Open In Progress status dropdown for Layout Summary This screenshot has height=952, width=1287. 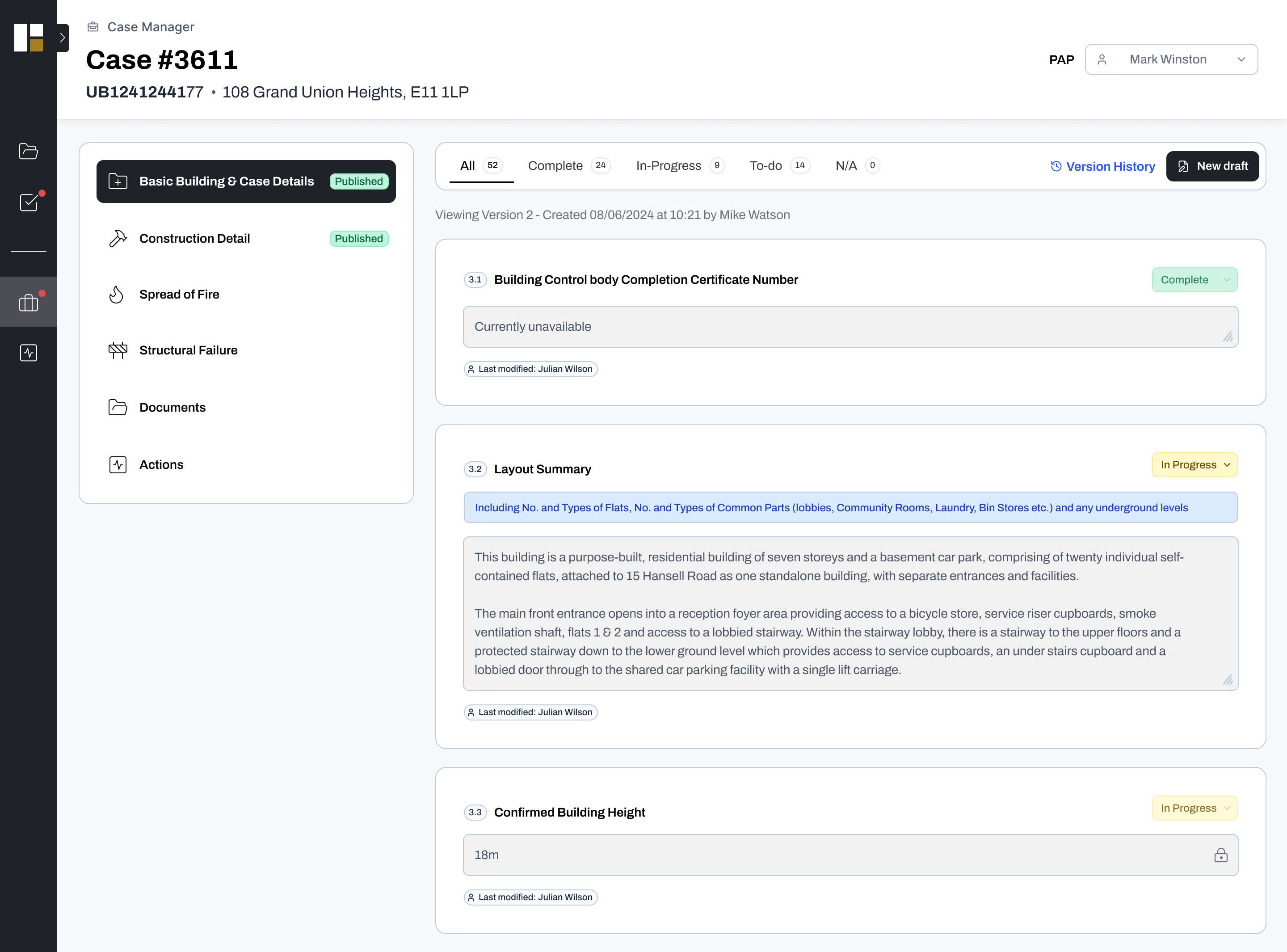(1194, 465)
